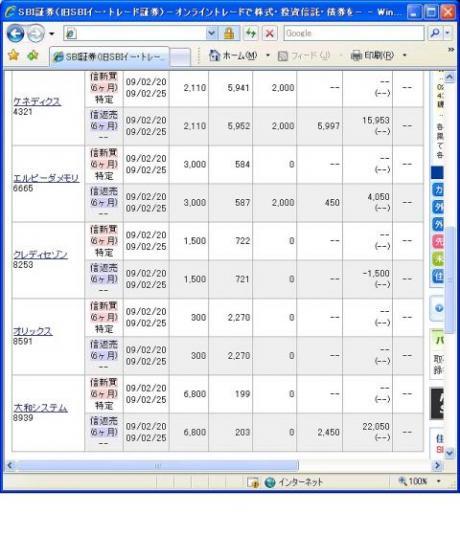Open the 大和システム stock link
The image size is (460, 535).
40,408
